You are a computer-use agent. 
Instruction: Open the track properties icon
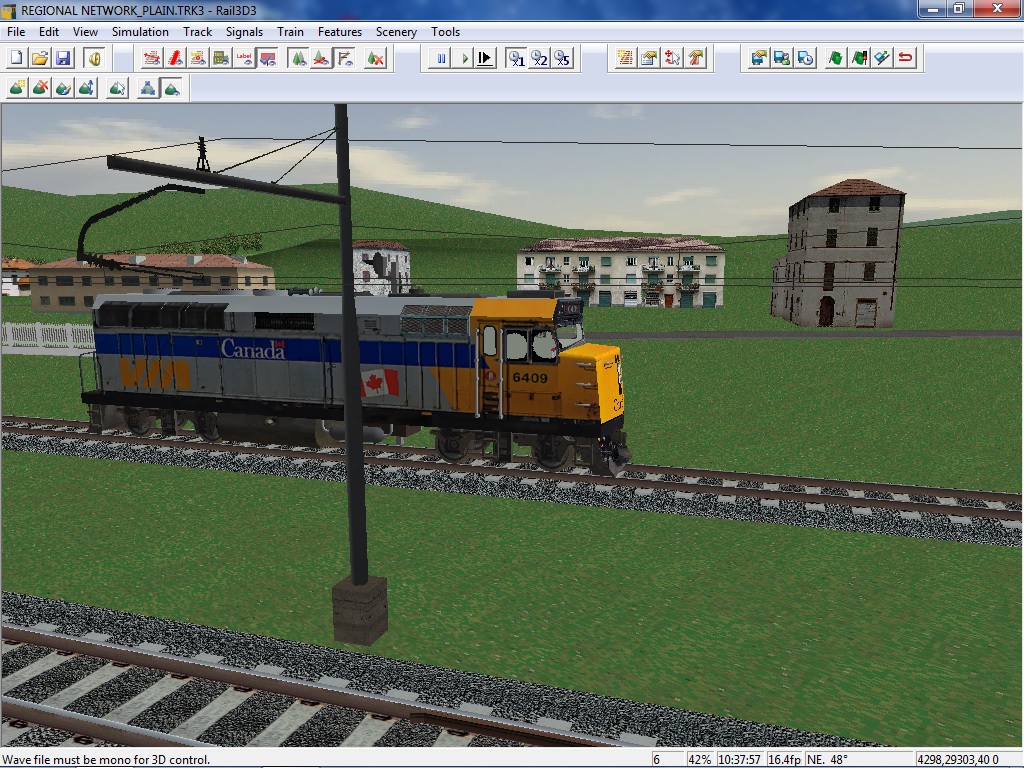point(648,58)
